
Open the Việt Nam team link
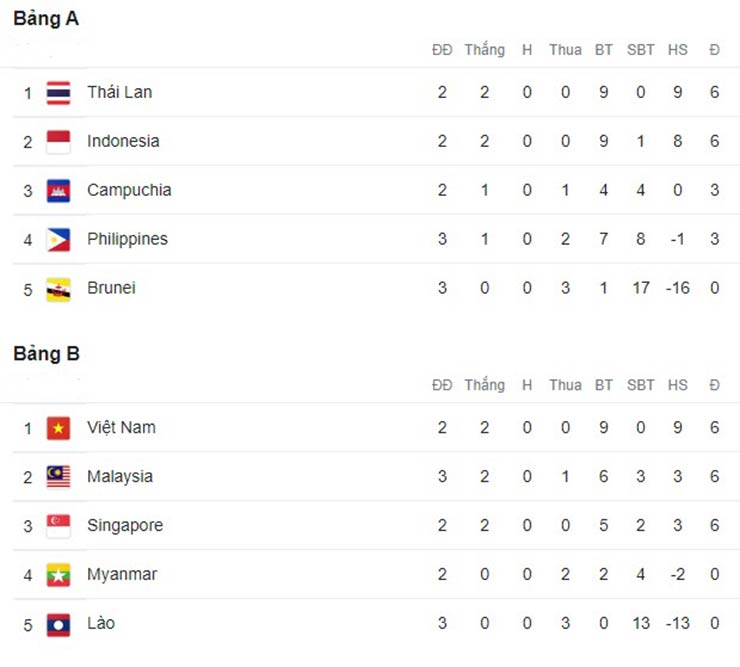click(120, 427)
